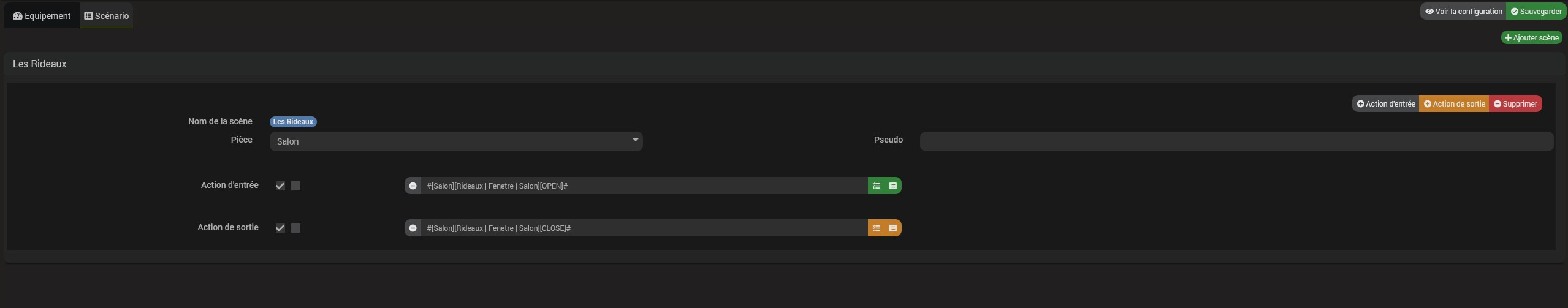Open green command list icon on entry action row
Screen dimensions: 1568x308
pyautogui.click(x=893, y=186)
